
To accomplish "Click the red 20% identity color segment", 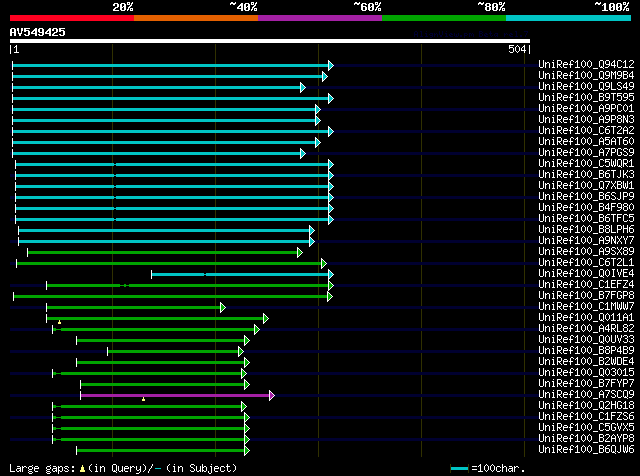I will click(x=72, y=18).
